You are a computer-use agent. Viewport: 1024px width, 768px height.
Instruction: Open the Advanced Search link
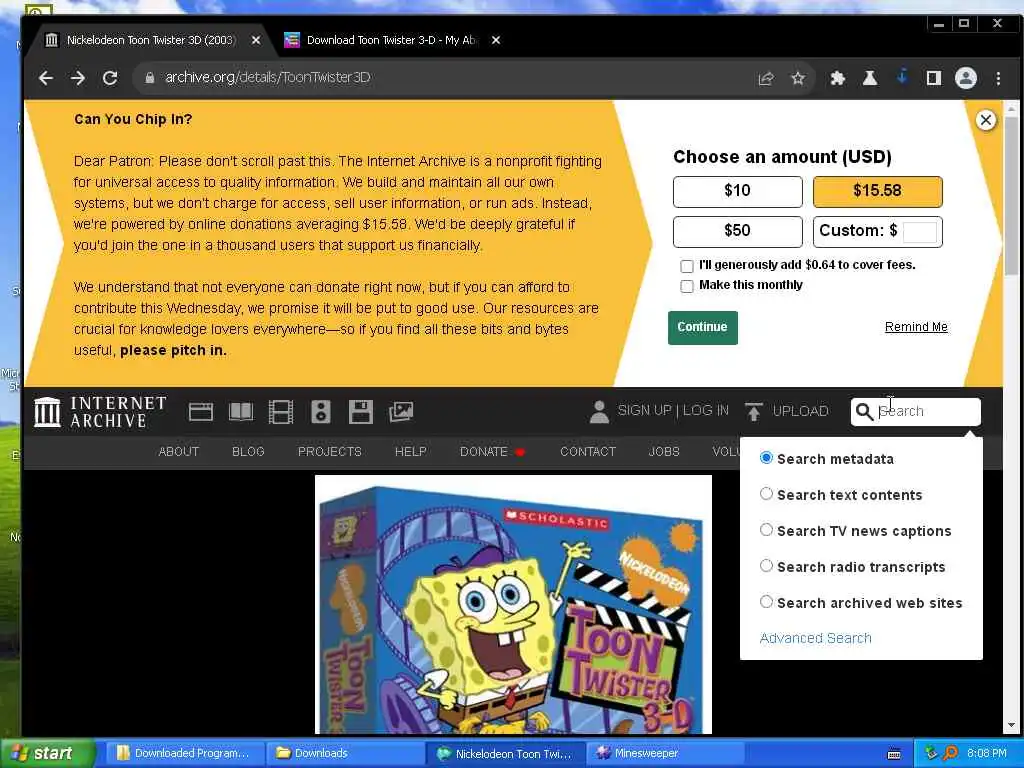[x=815, y=638]
